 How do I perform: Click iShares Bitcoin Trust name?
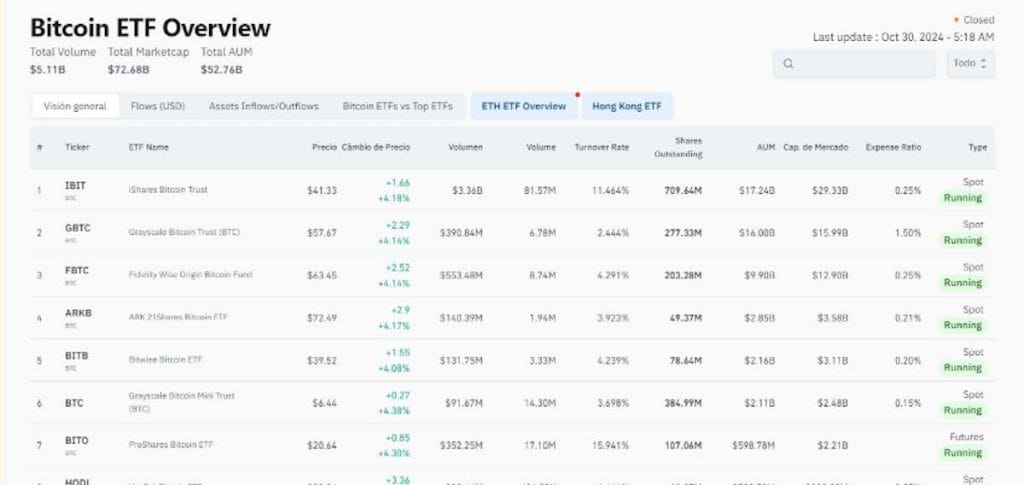click(168, 190)
